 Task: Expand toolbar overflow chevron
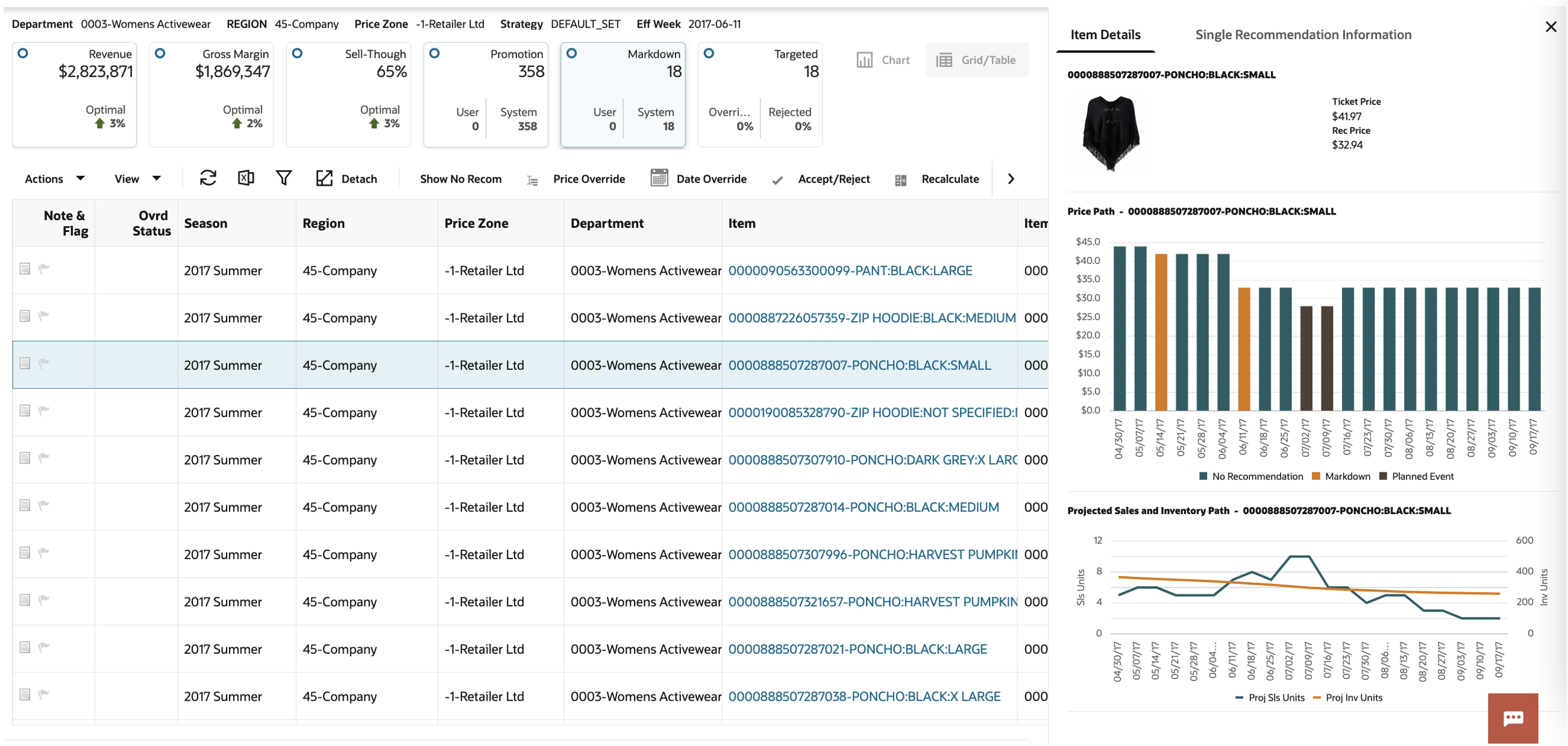tap(1011, 179)
